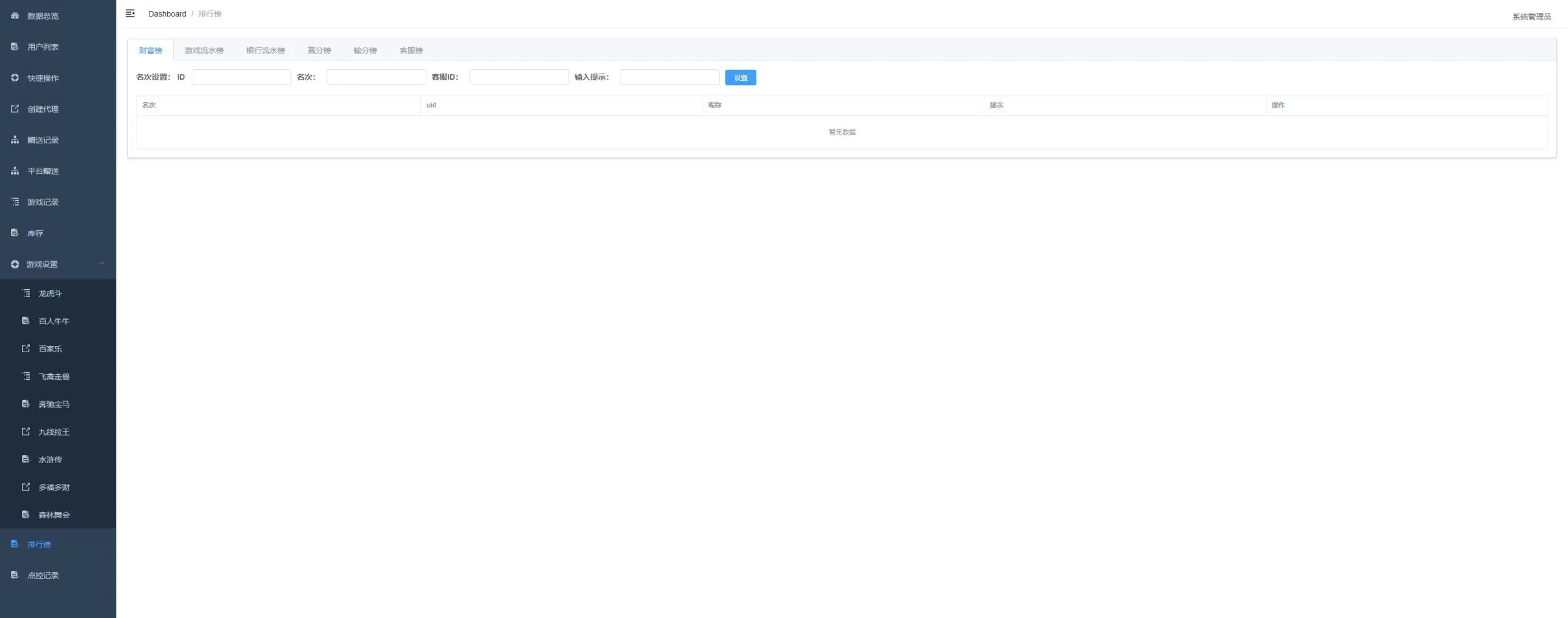Viewport: 1568px width, 618px height.
Task: Click the 提示 column header
Action: coord(1125,105)
